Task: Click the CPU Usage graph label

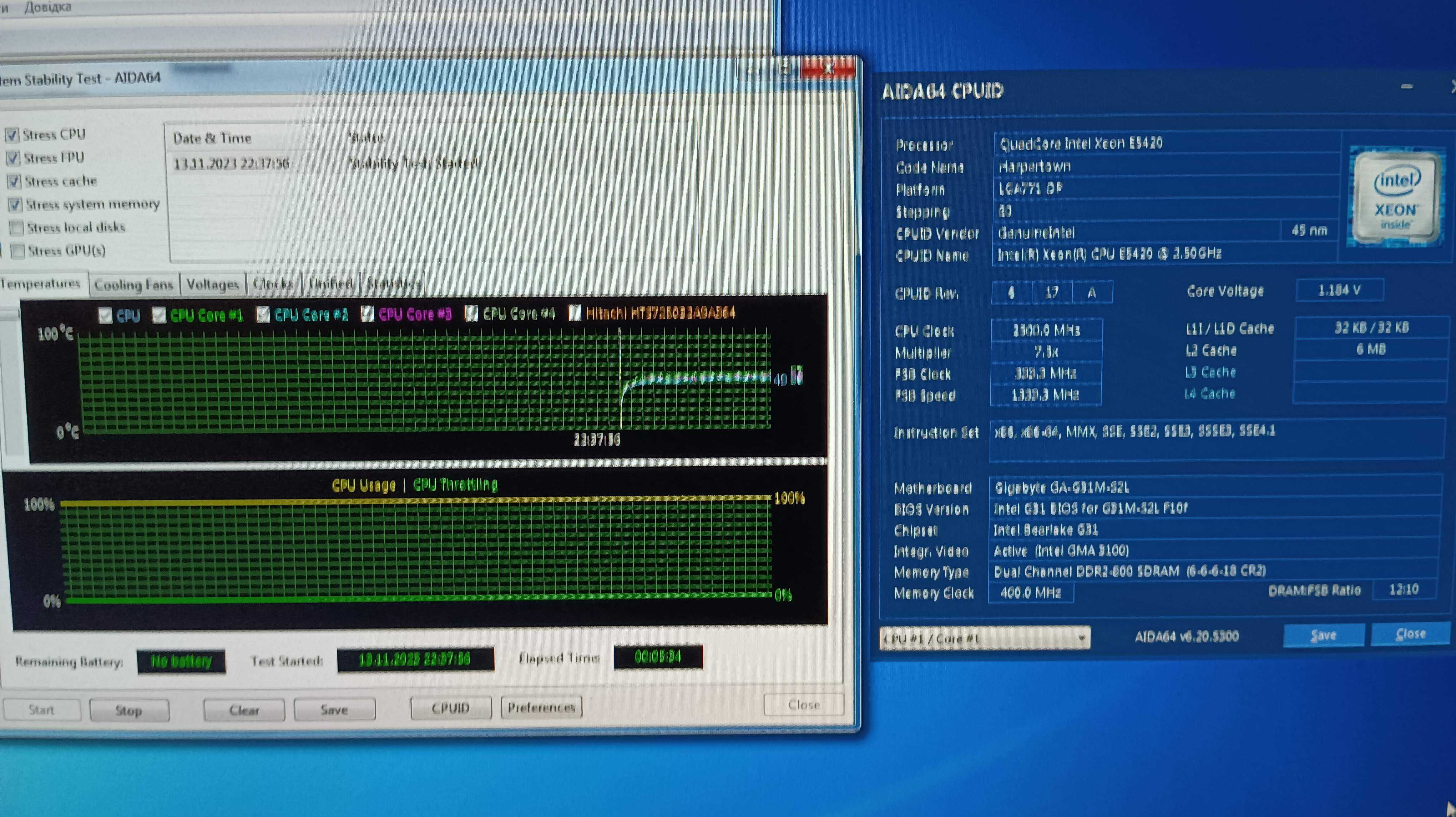Action: (x=364, y=485)
